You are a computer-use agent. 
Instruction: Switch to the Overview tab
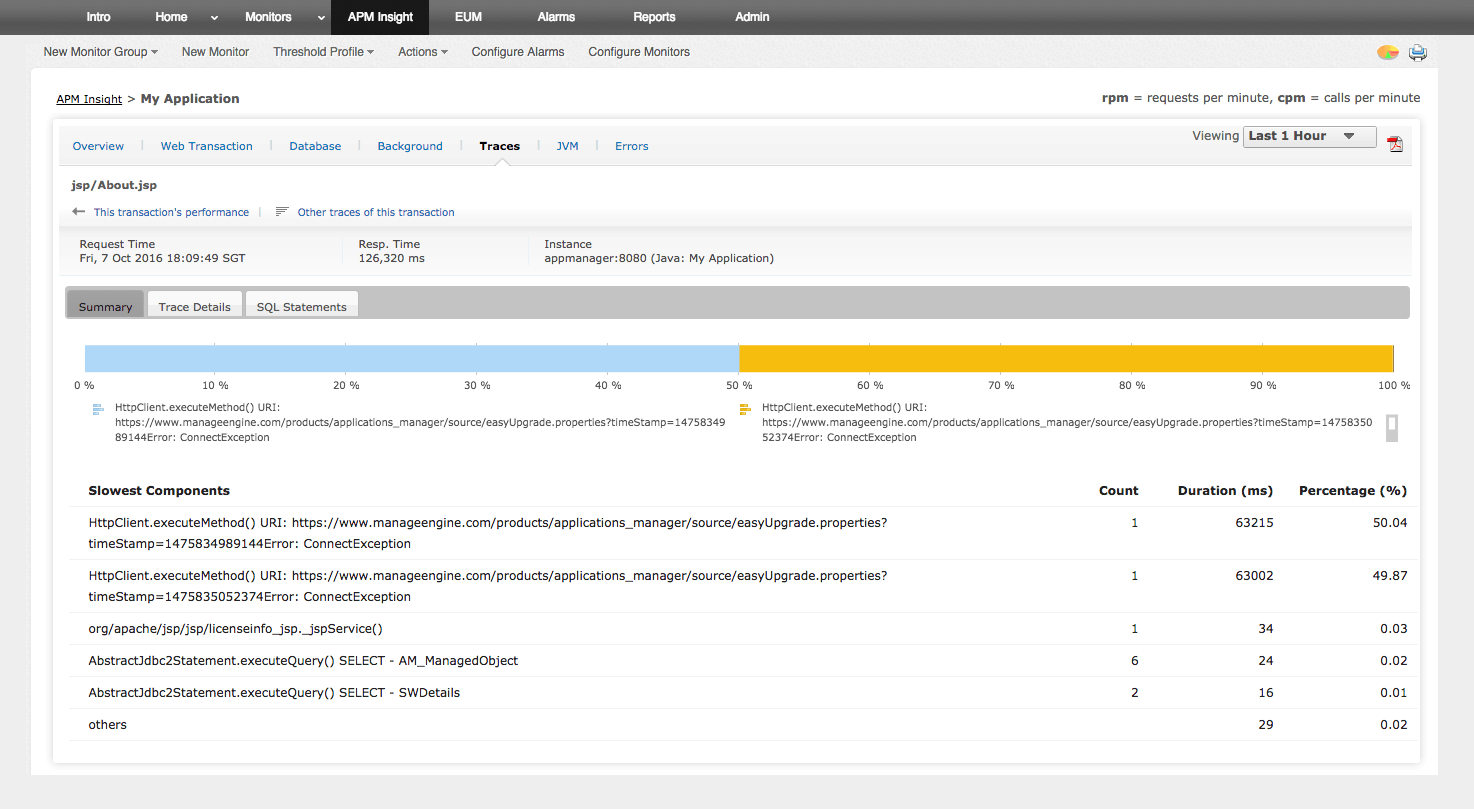point(98,146)
